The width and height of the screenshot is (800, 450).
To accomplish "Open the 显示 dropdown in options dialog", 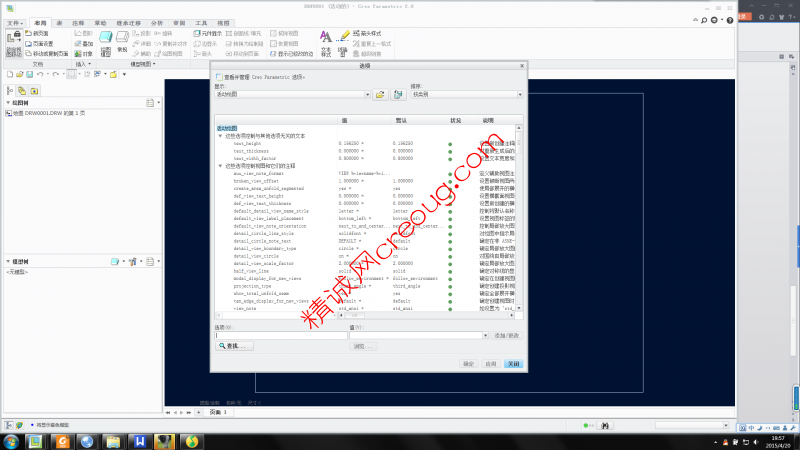I will click(367, 94).
